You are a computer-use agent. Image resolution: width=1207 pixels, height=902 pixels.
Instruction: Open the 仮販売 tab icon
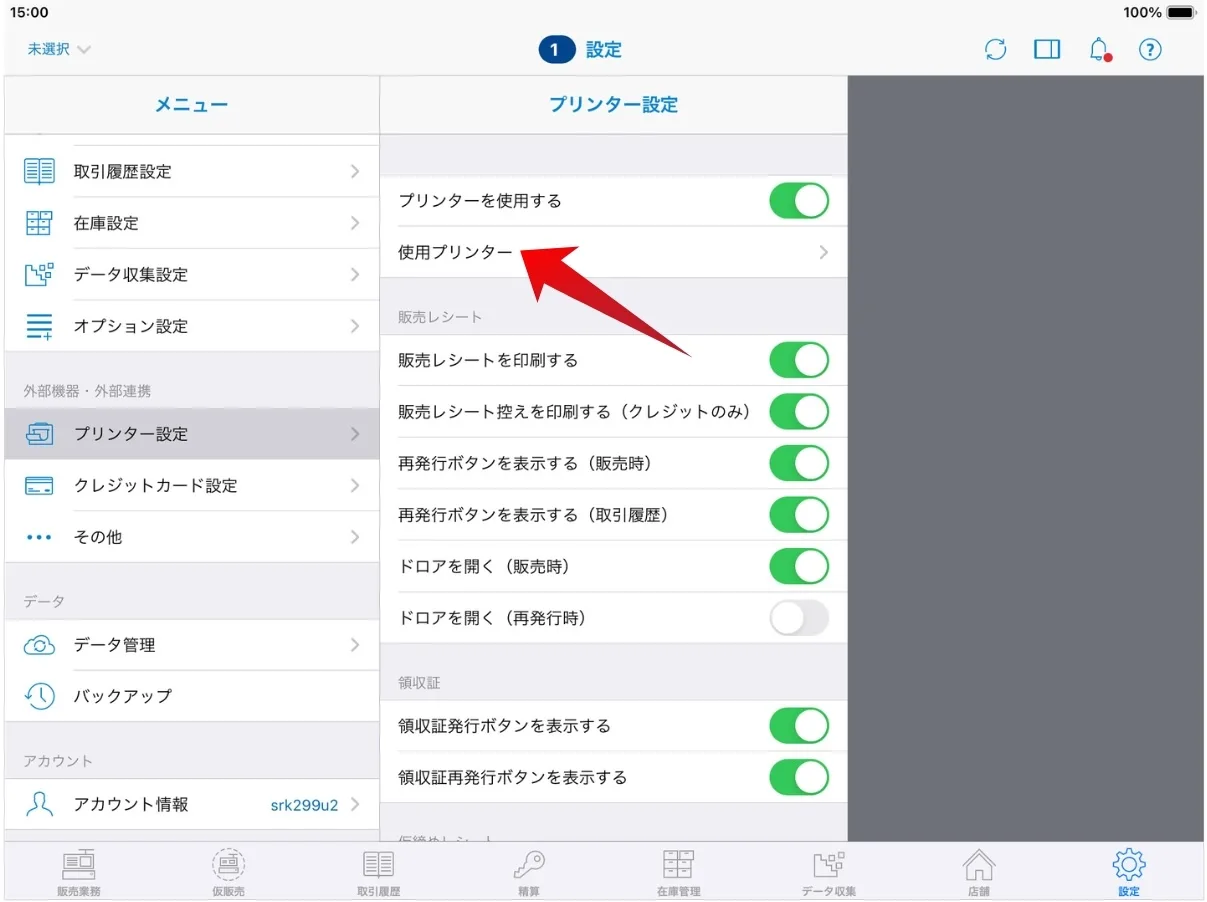click(x=228, y=866)
